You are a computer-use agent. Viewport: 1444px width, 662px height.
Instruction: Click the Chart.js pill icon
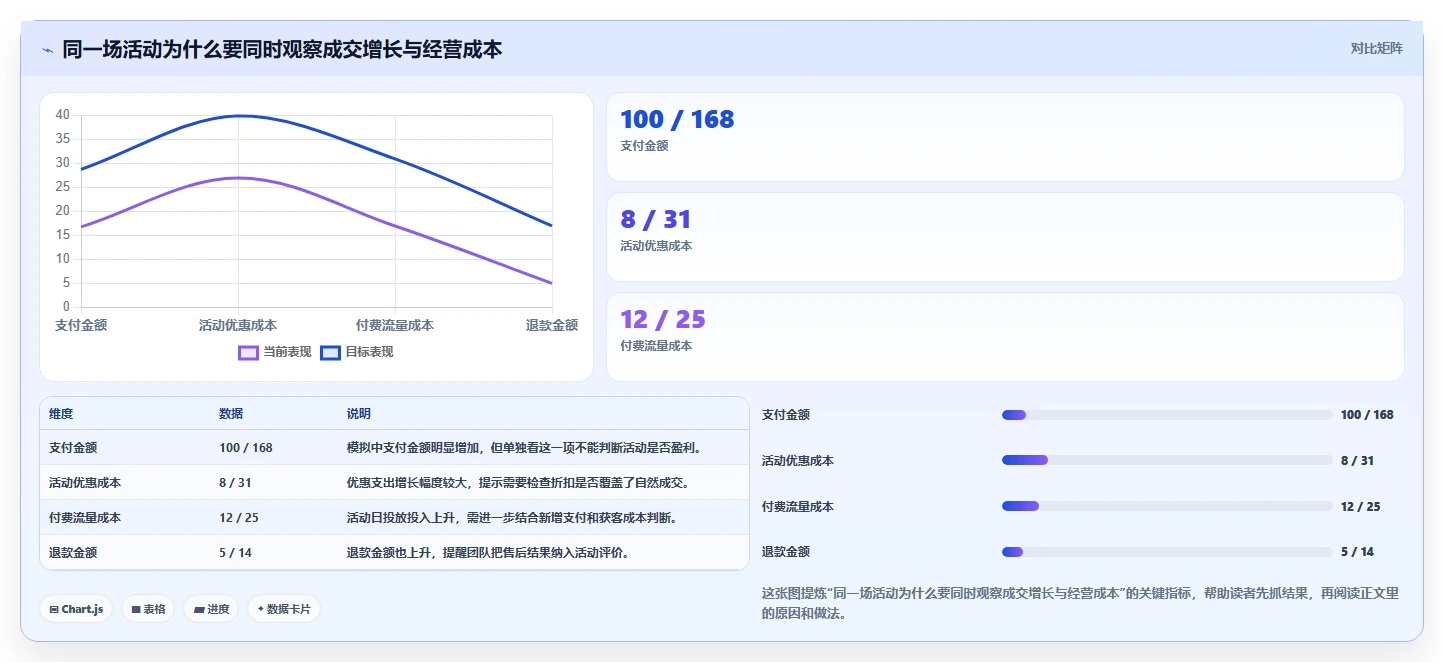(x=53, y=609)
